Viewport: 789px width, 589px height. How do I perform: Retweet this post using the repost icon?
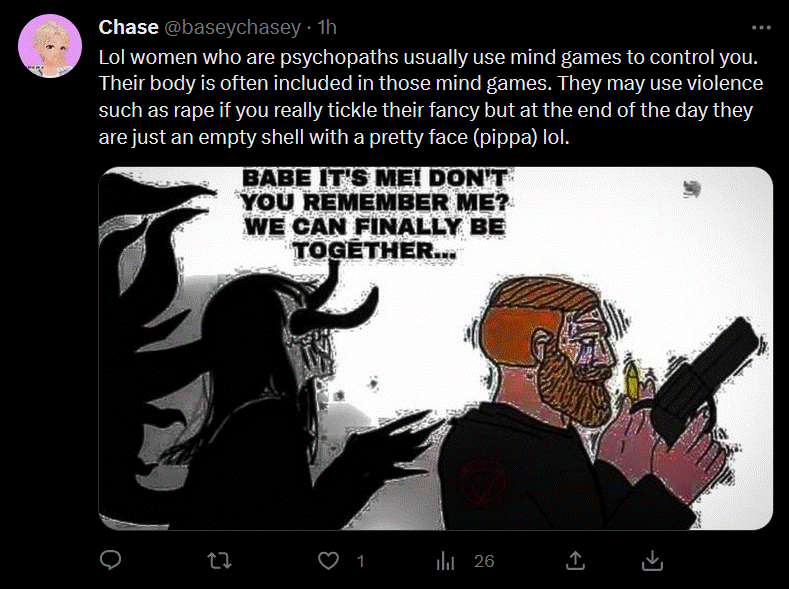point(220,560)
